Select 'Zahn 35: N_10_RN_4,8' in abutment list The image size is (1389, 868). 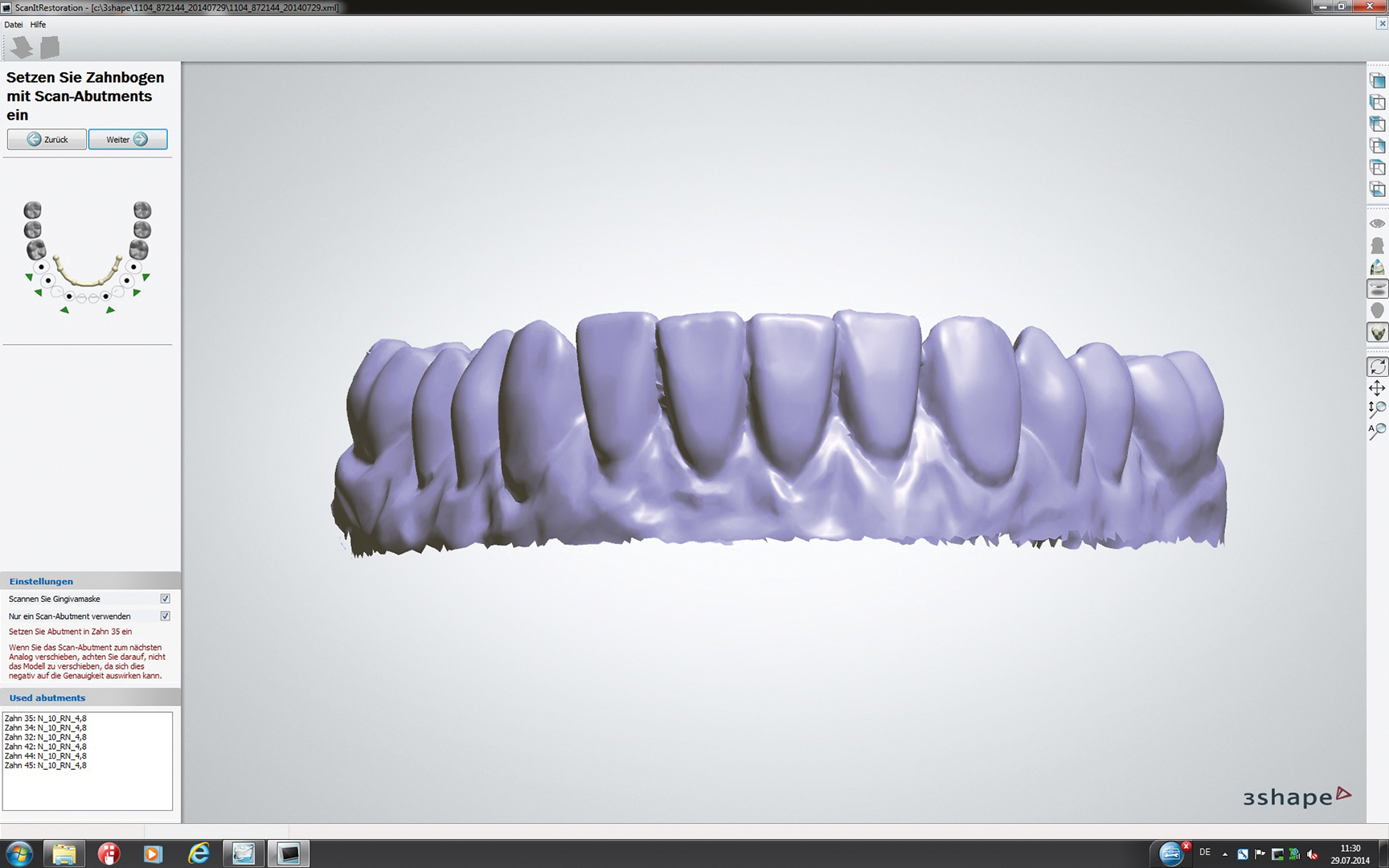(46, 719)
